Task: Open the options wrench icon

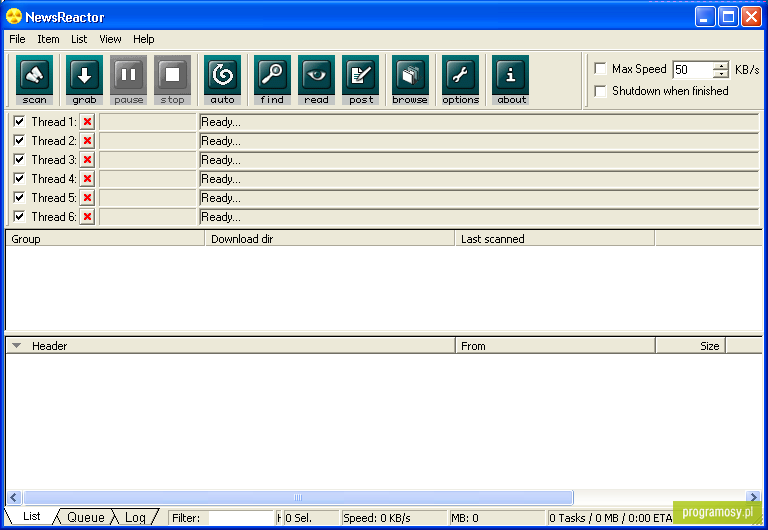Action: point(460,80)
